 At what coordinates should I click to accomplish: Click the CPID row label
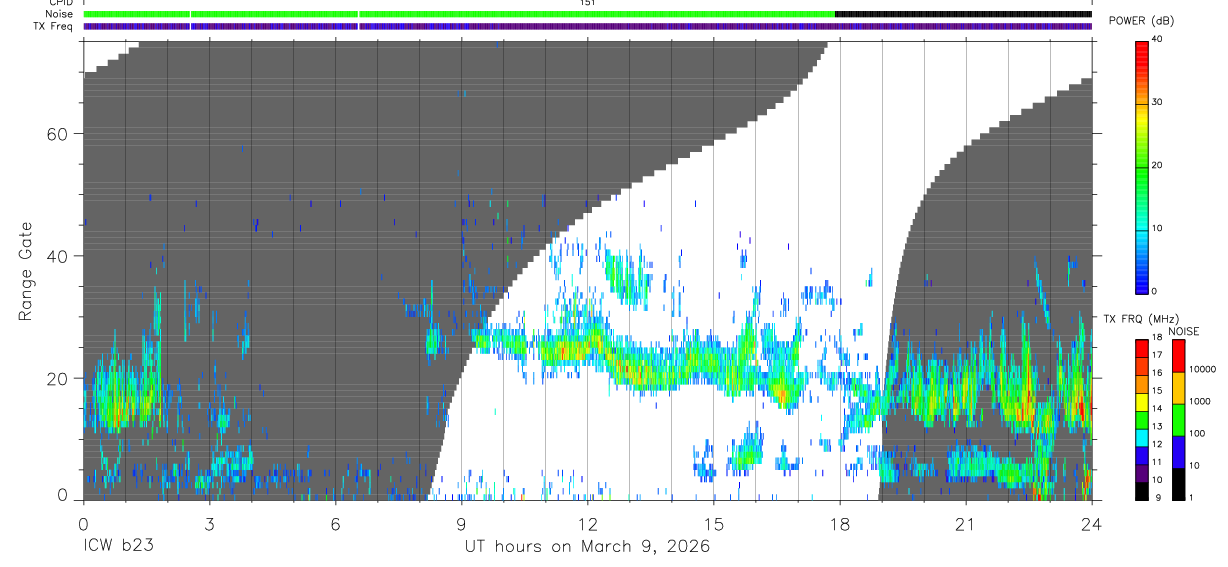click(61, 3)
